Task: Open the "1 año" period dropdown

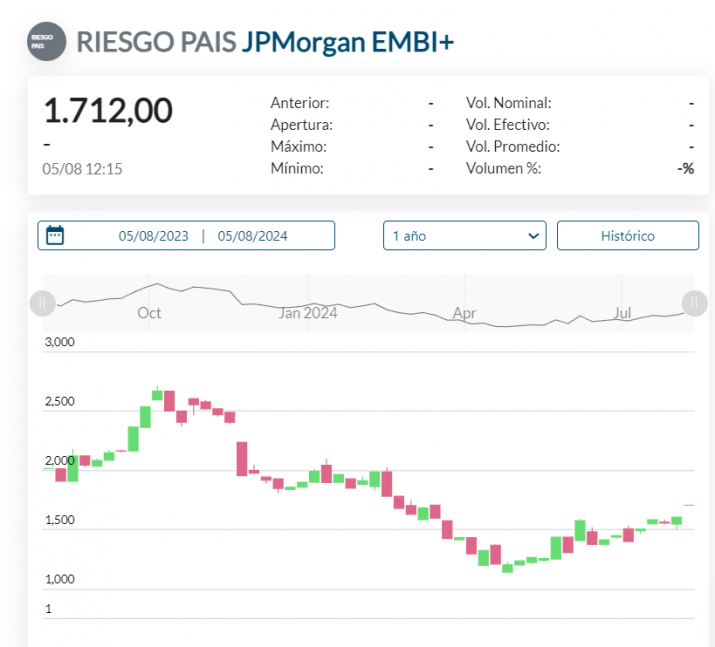Action: (x=464, y=236)
